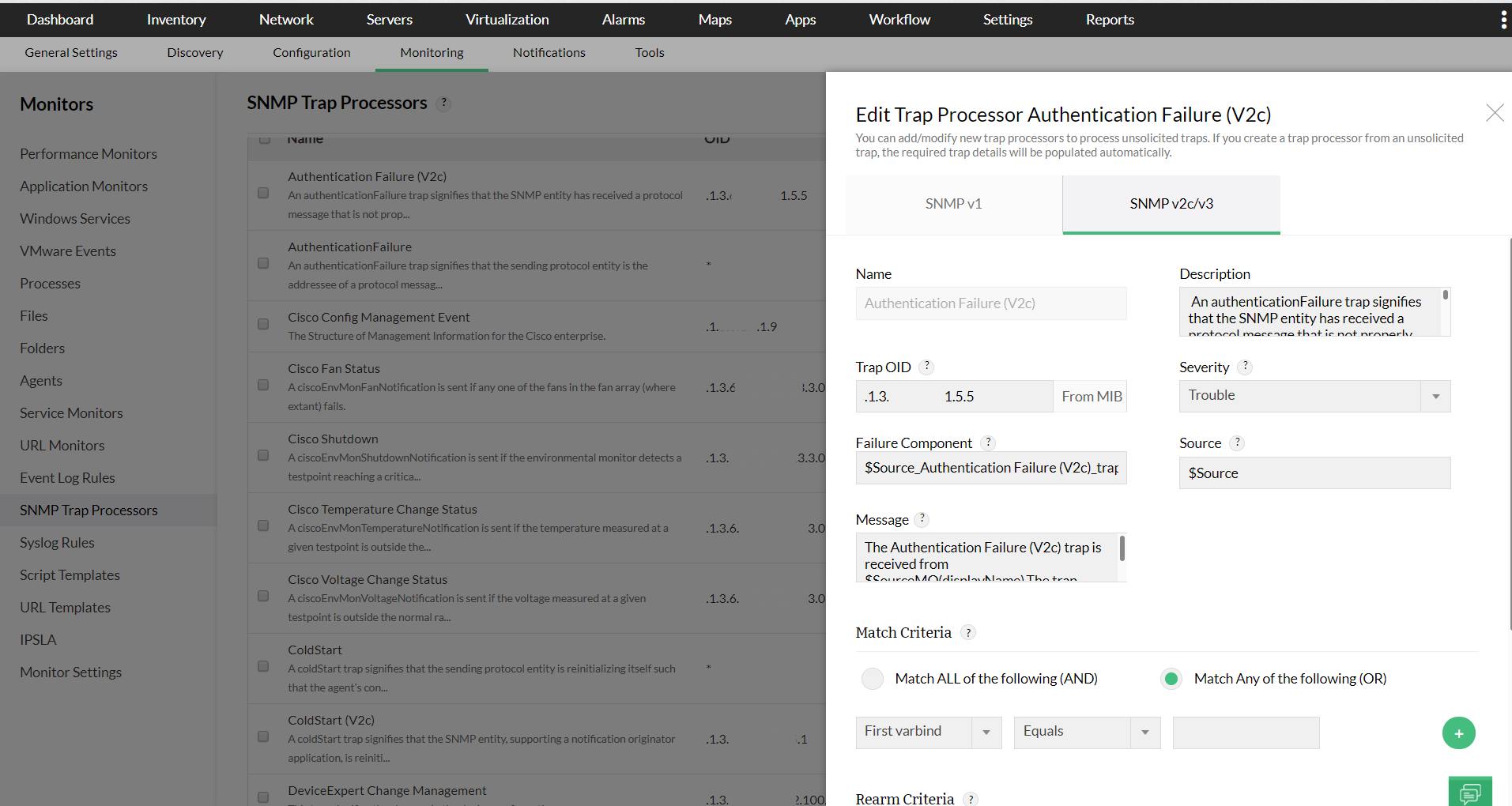Open the chat support icon at bottom right

click(x=1470, y=792)
